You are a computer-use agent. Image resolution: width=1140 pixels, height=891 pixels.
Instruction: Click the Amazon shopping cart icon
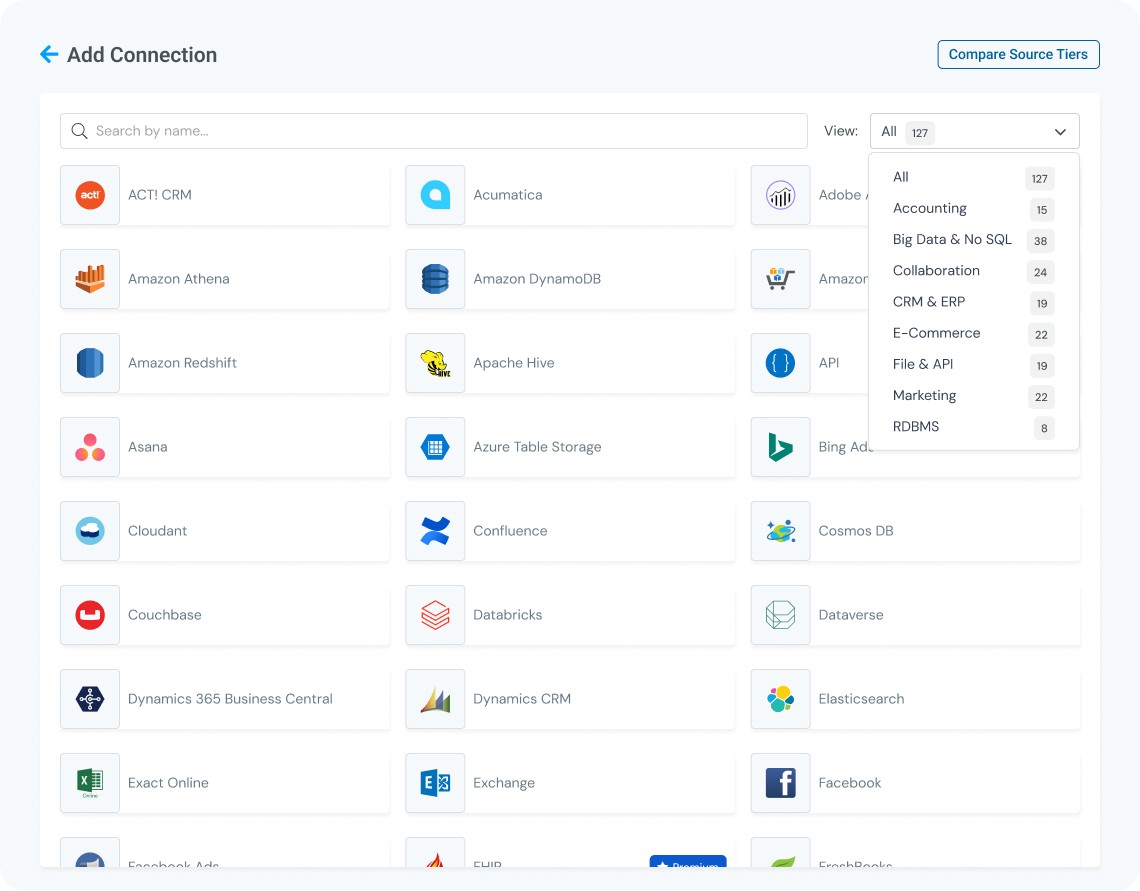[781, 279]
